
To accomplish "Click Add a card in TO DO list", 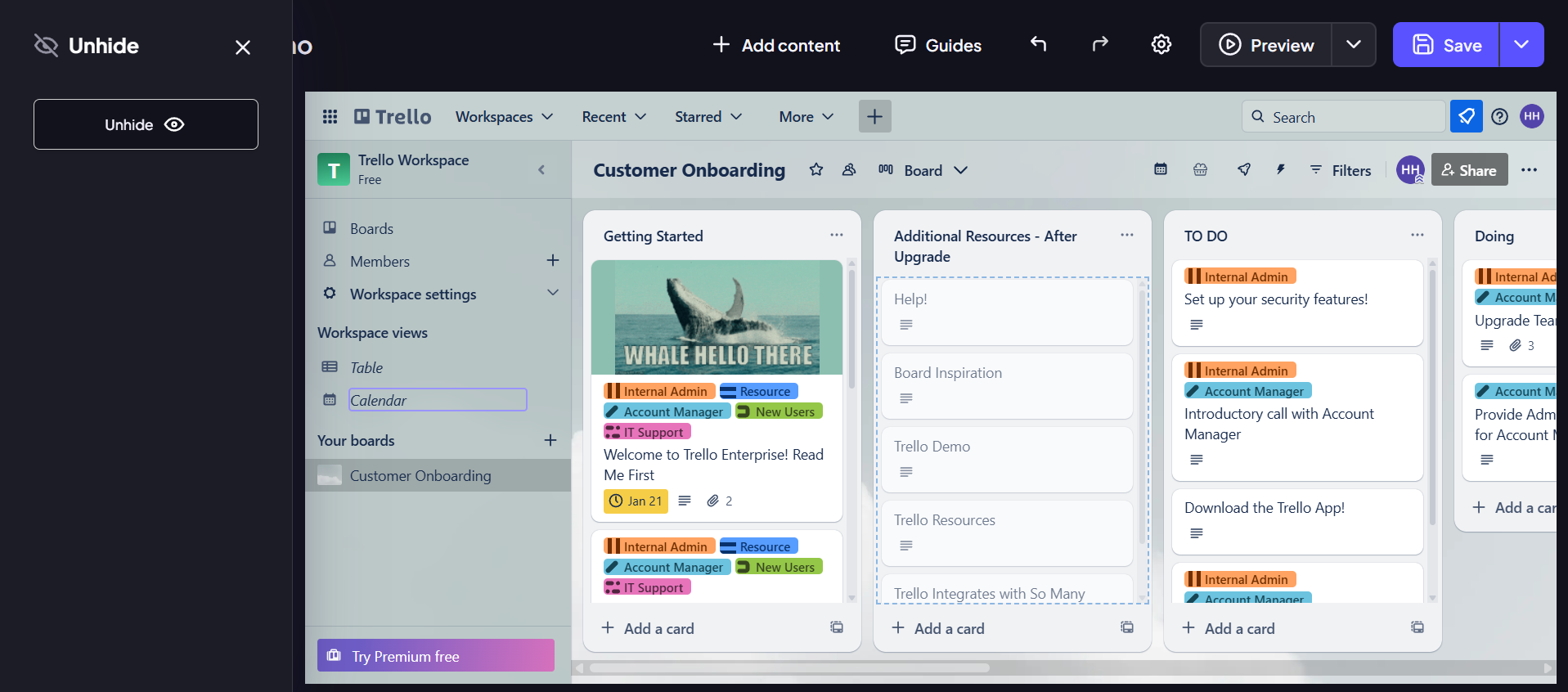I will tap(1228, 628).
